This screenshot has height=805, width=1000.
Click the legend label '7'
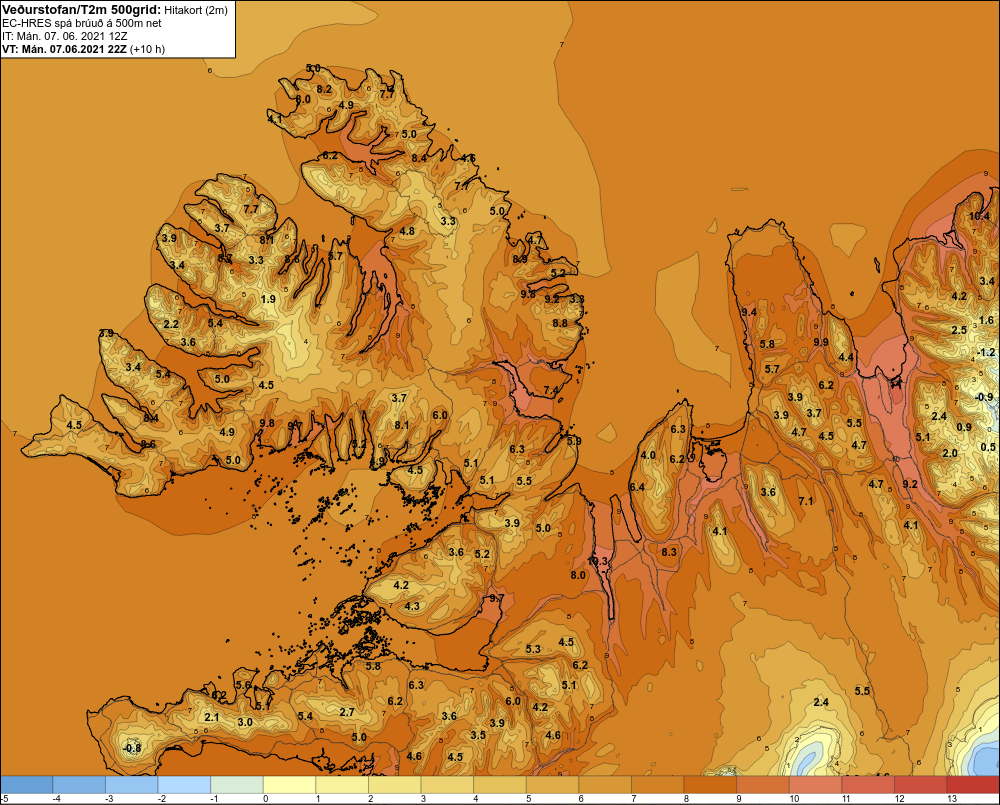pos(634,799)
